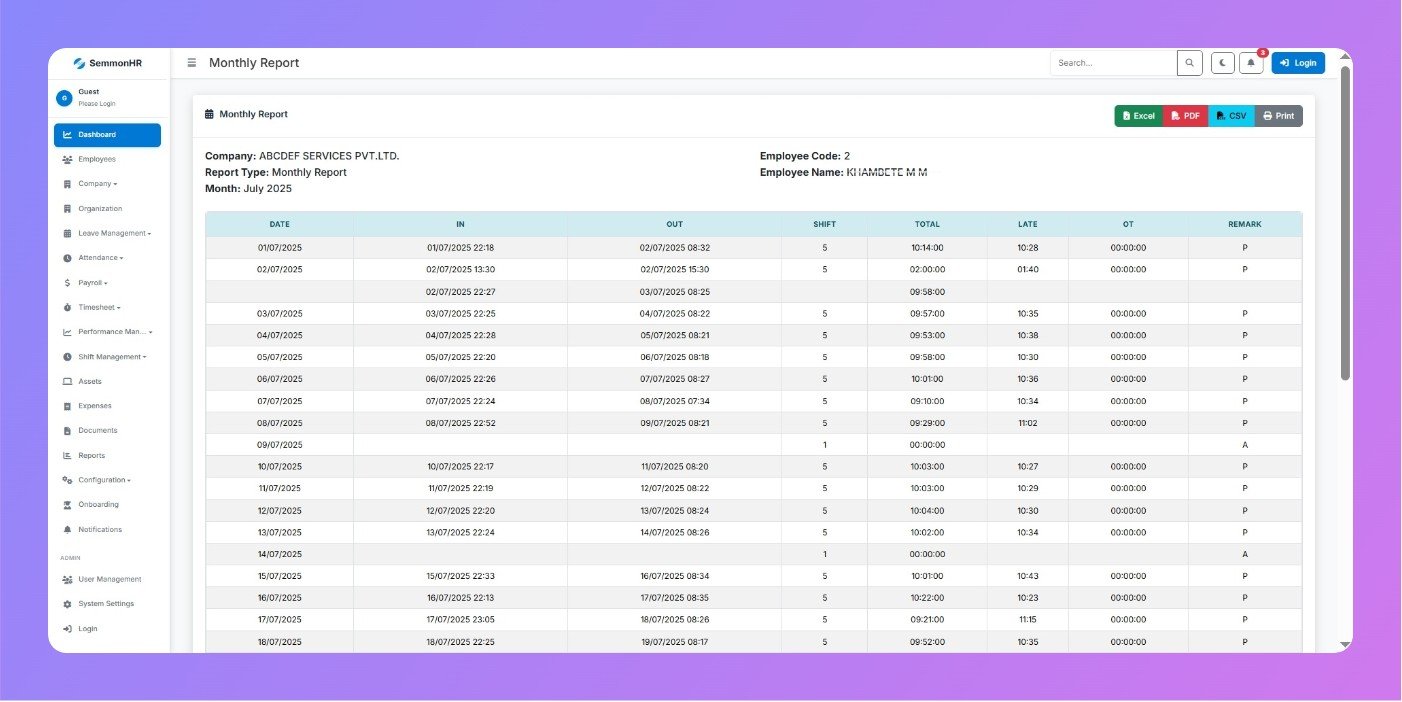The height and width of the screenshot is (702, 1402).
Task: Select the Dashboard icon in sidebar
Action: [x=68, y=135]
